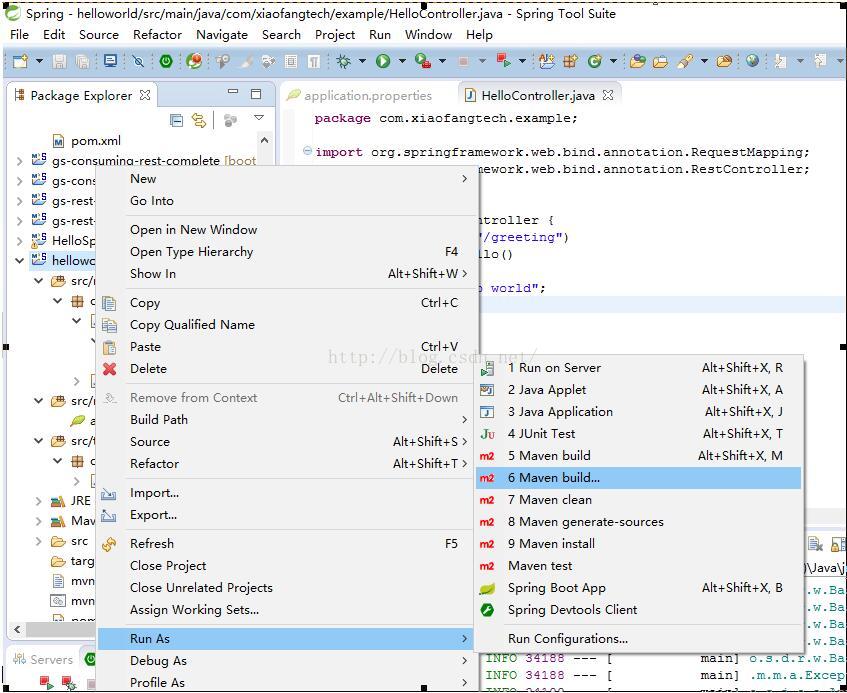Expand the src folder node
Image resolution: width=847 pixels, height=693 pixels.
click(38, 541)
